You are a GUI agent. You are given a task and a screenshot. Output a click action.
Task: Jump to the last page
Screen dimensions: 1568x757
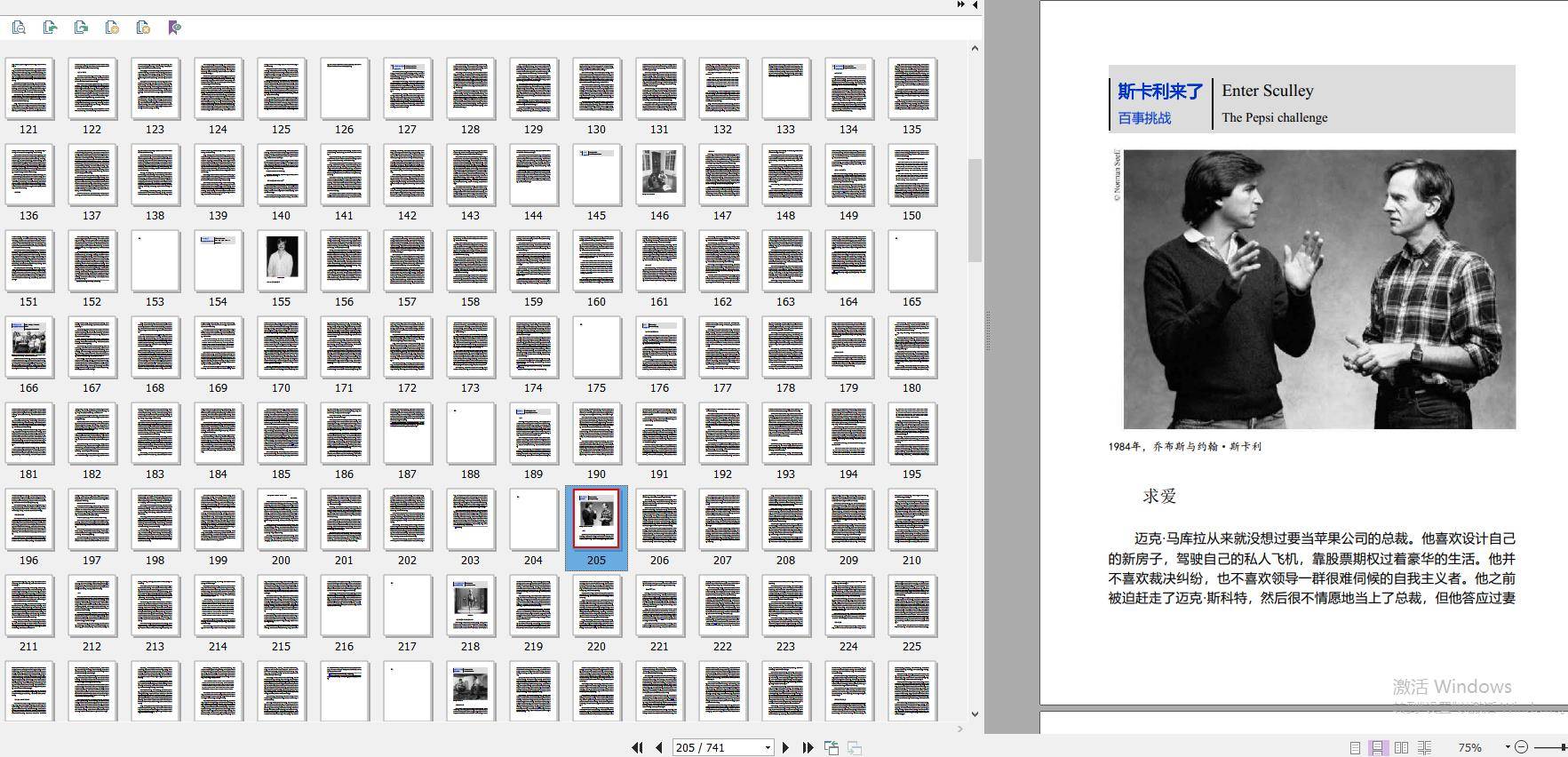click(808, 747)
